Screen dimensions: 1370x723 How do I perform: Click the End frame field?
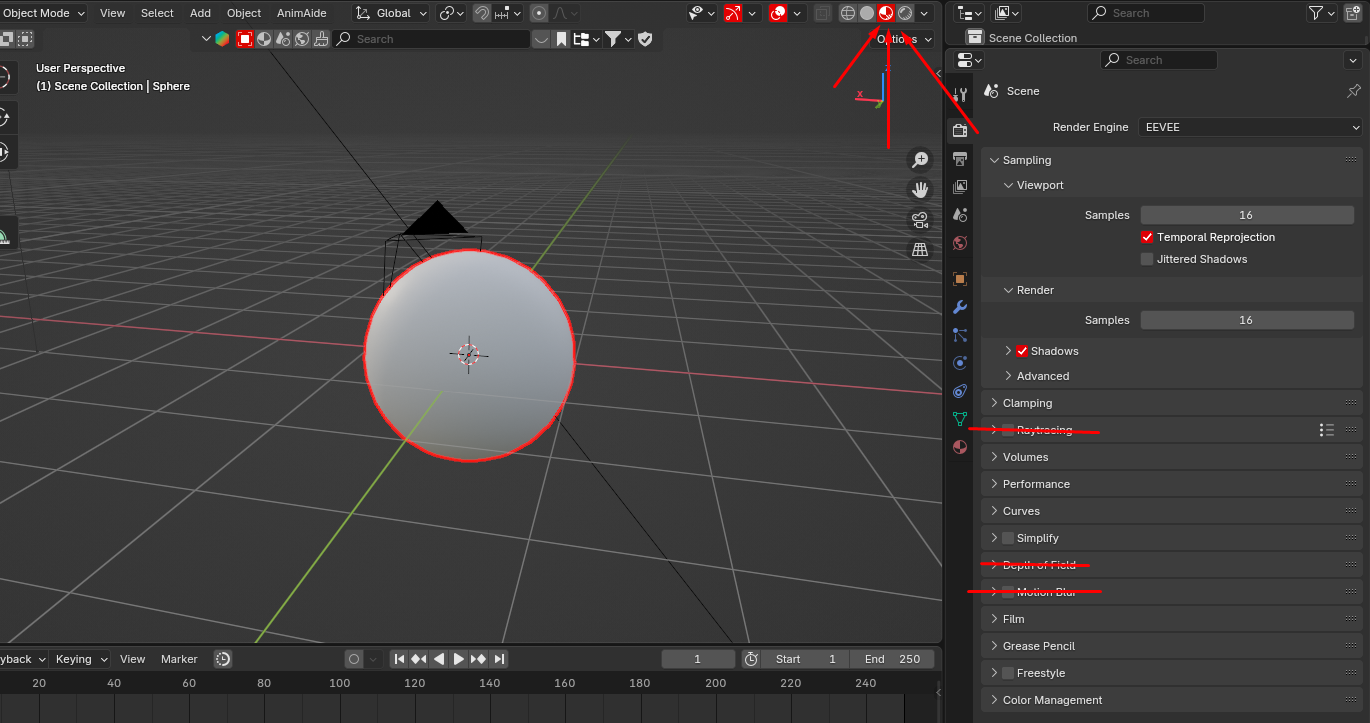coord(892,659)
